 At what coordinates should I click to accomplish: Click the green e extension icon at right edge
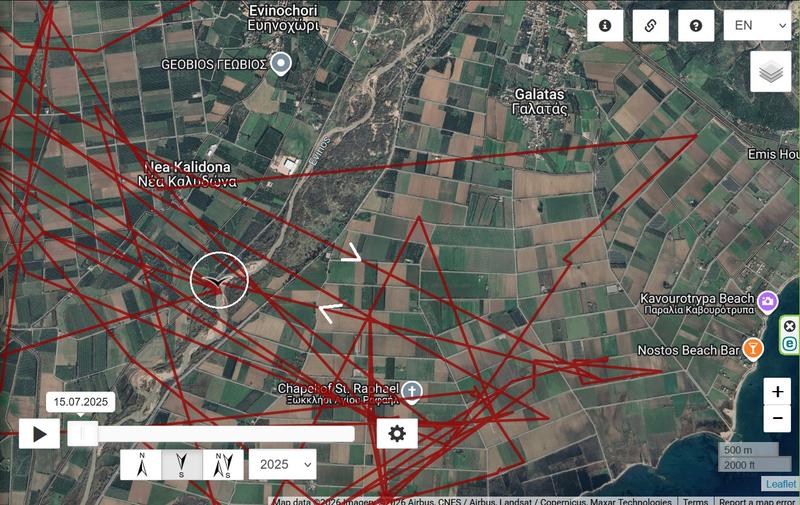point(789,344)
